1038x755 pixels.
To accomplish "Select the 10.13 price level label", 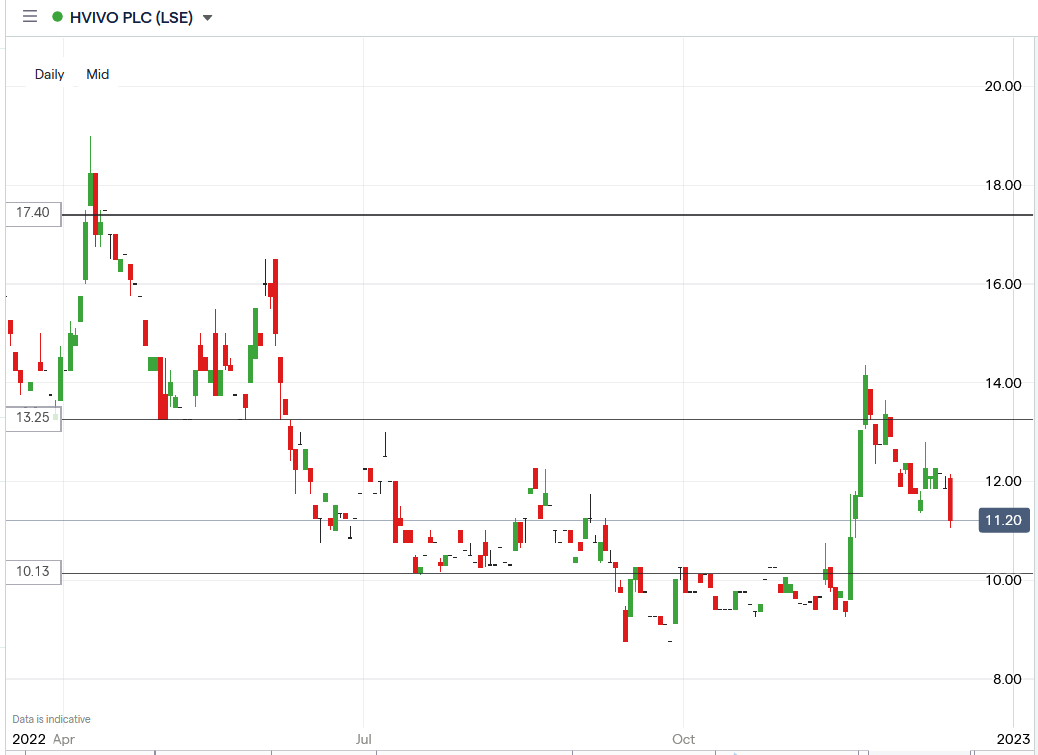I will 33,572.
